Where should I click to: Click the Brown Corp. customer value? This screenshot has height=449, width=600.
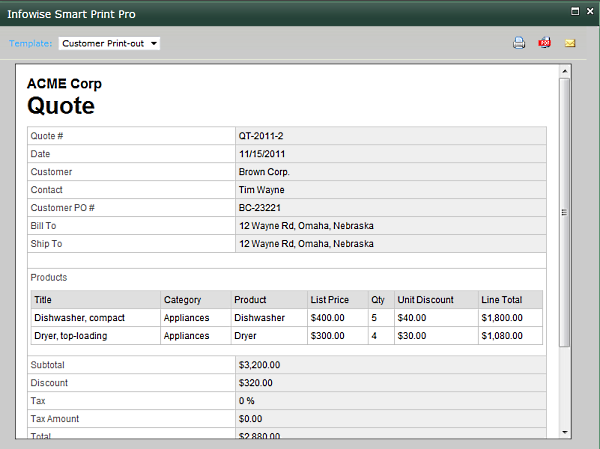coord(264,172)
